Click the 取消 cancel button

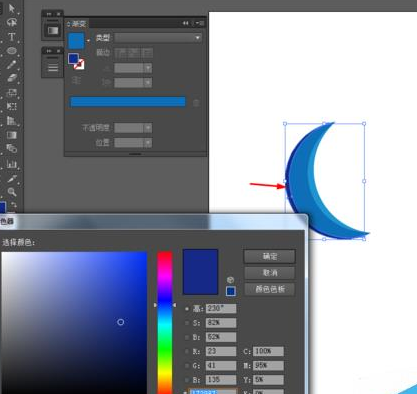click(270, 273)
